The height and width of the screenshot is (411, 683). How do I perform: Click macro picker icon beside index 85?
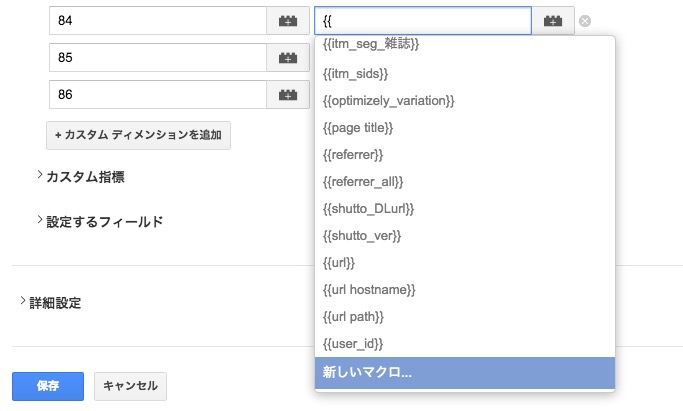tap(287, 58)
